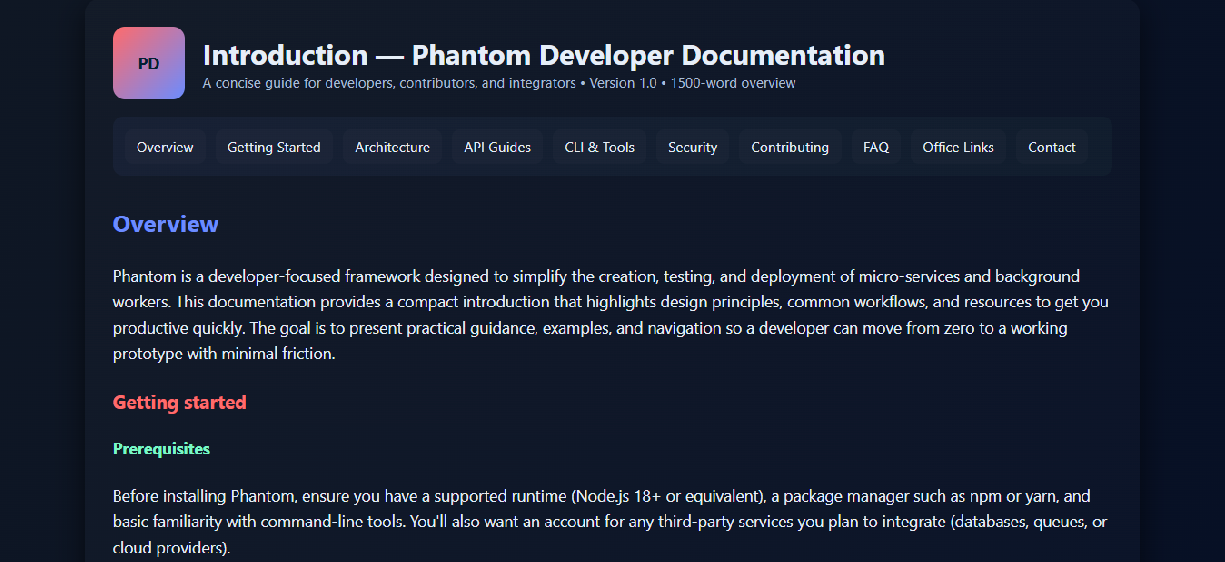Open CLI & Tools nav item
Image resolution: width=1225 pixels, height=562 pixels.
tap(600, 147)
